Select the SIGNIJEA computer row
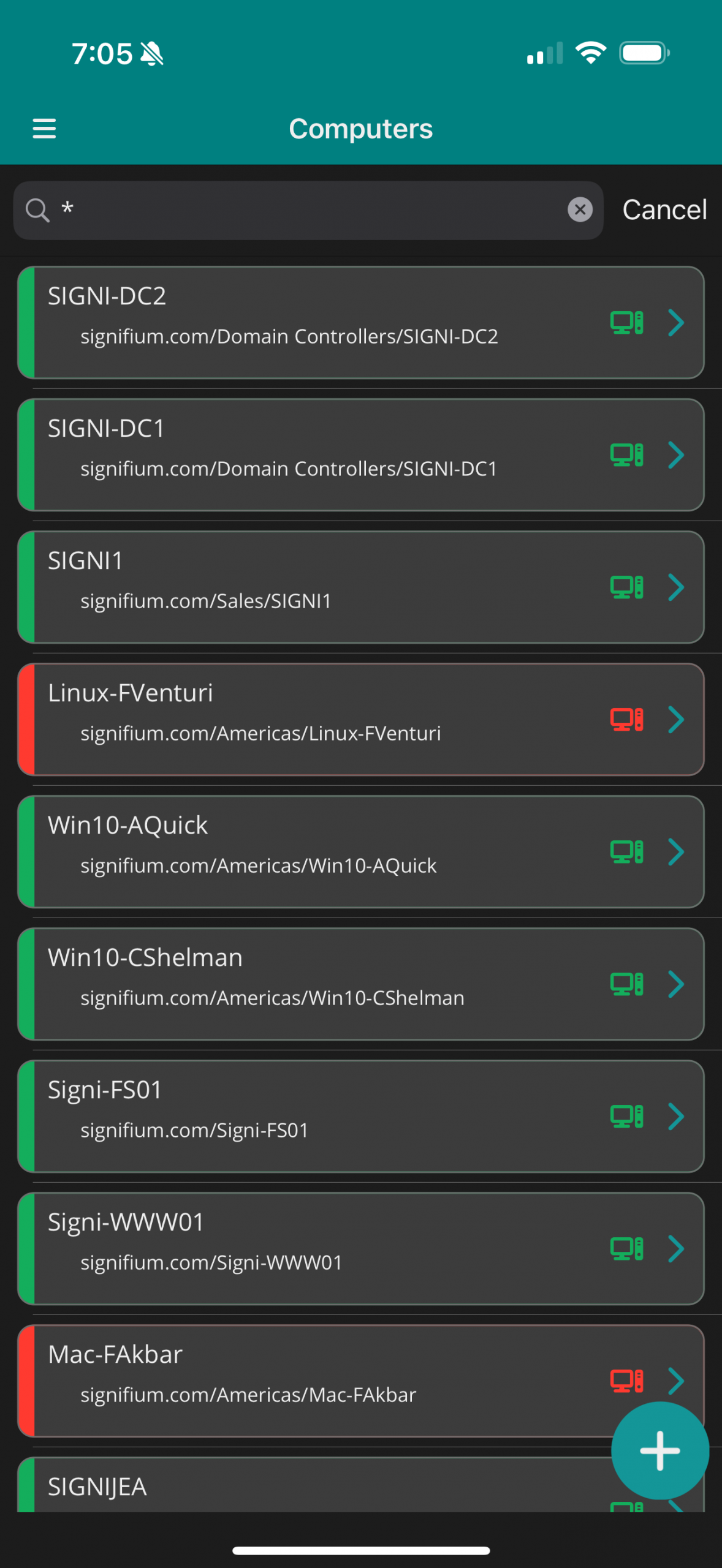The image size is (722, 1568). click(245, 1487)
